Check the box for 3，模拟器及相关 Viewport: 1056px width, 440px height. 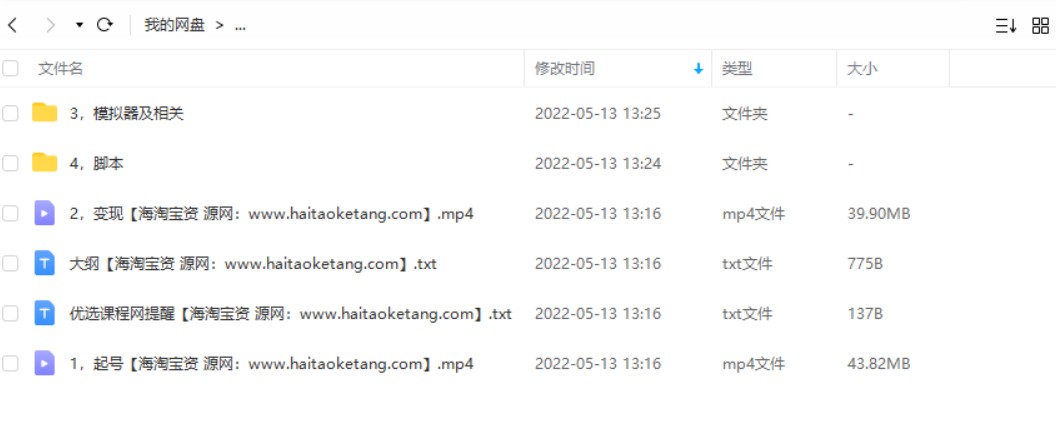(x=10, y=113)
